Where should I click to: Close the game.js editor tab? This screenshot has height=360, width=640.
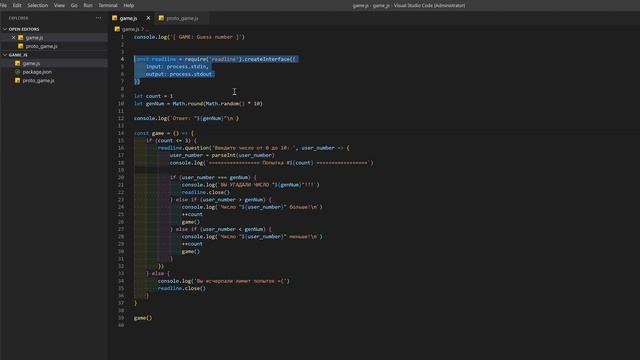pyautogui.click(x=148, y=18)
